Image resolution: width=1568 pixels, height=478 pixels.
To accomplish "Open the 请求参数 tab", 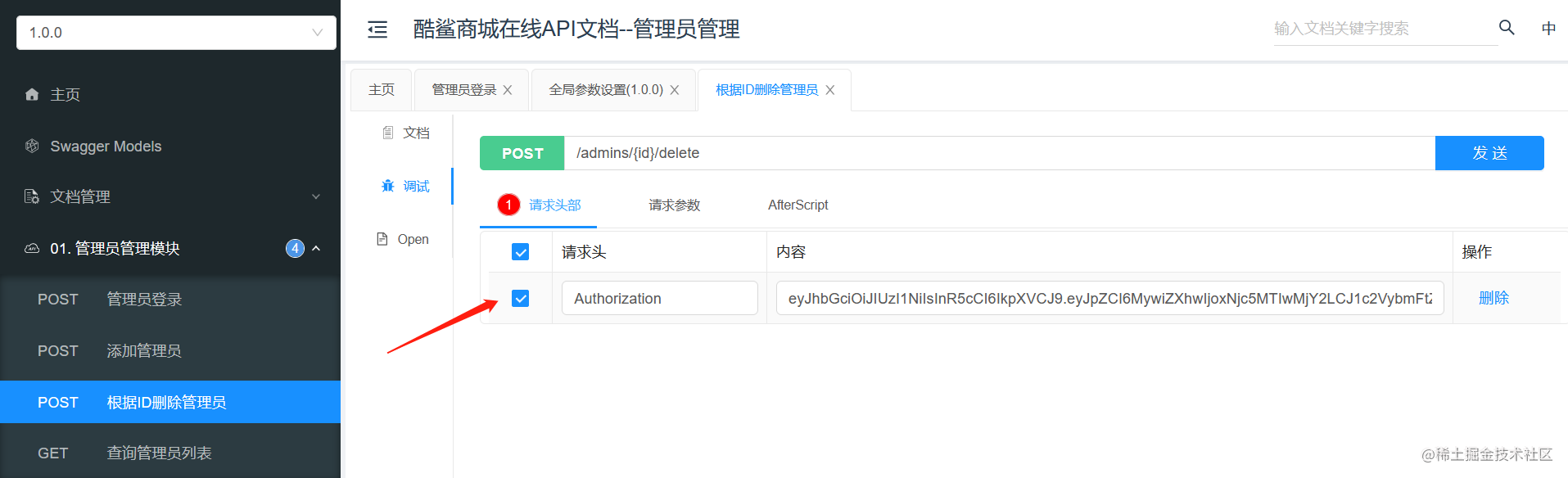I will 675,205.
